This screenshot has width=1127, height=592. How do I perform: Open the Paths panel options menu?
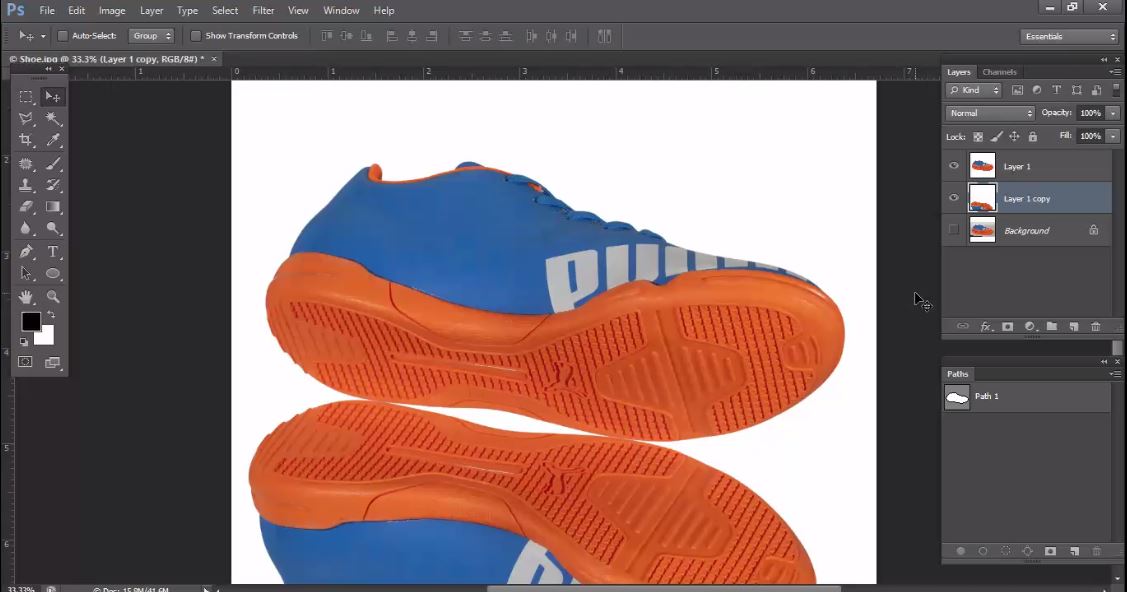[x=1115, y=374]
